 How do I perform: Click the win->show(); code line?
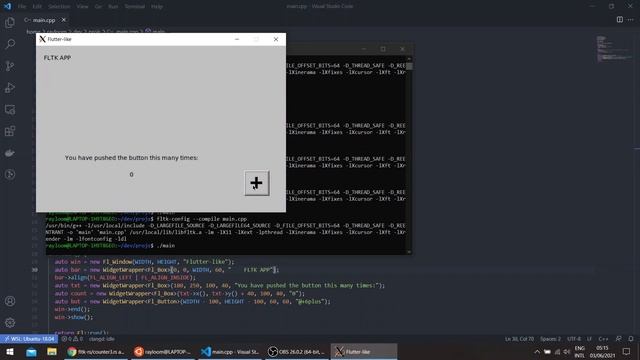click(74, 317)
